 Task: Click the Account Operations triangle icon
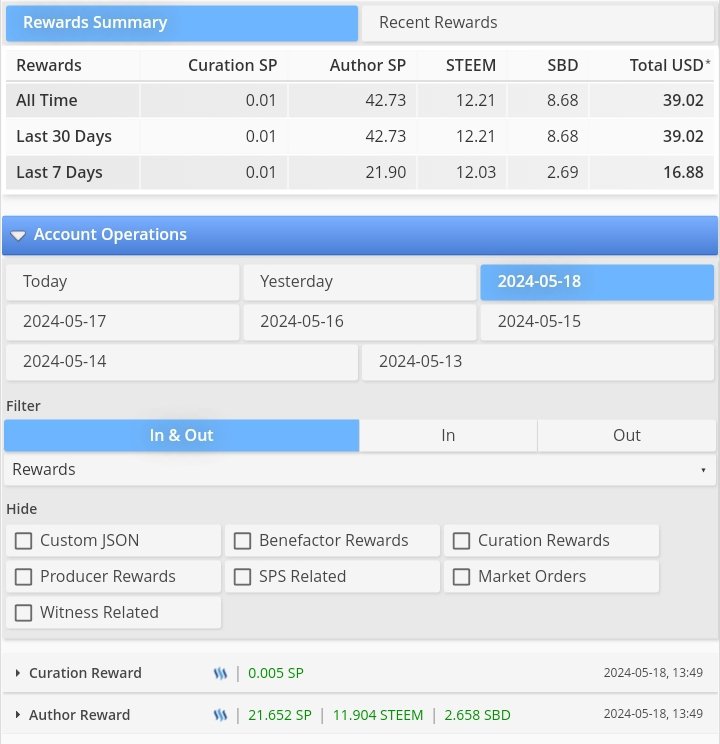(x=18, y=235)
